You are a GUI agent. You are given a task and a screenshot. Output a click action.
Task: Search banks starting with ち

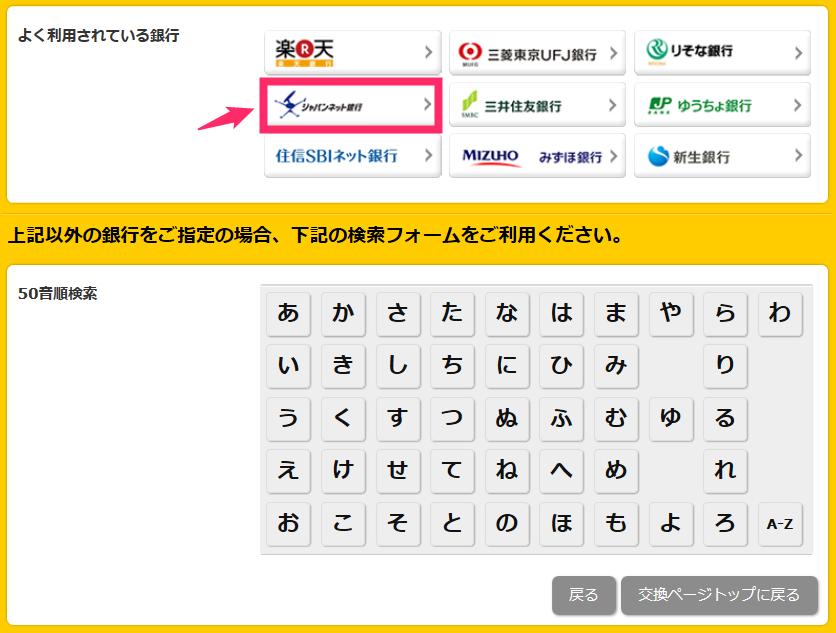(452, 366)
